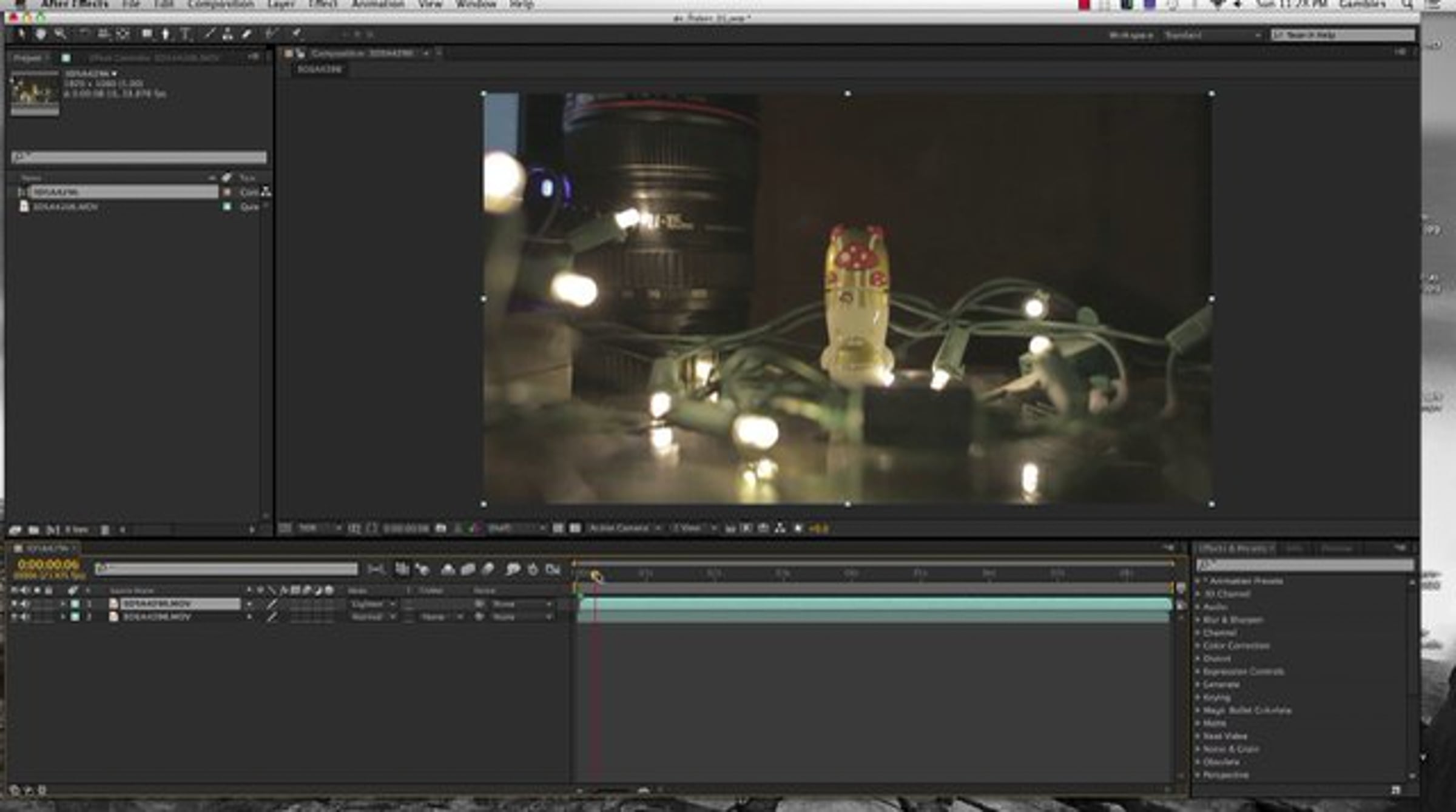Select the Zoom magnifier tool
The image size is (1456, 812).
point(59,34)
